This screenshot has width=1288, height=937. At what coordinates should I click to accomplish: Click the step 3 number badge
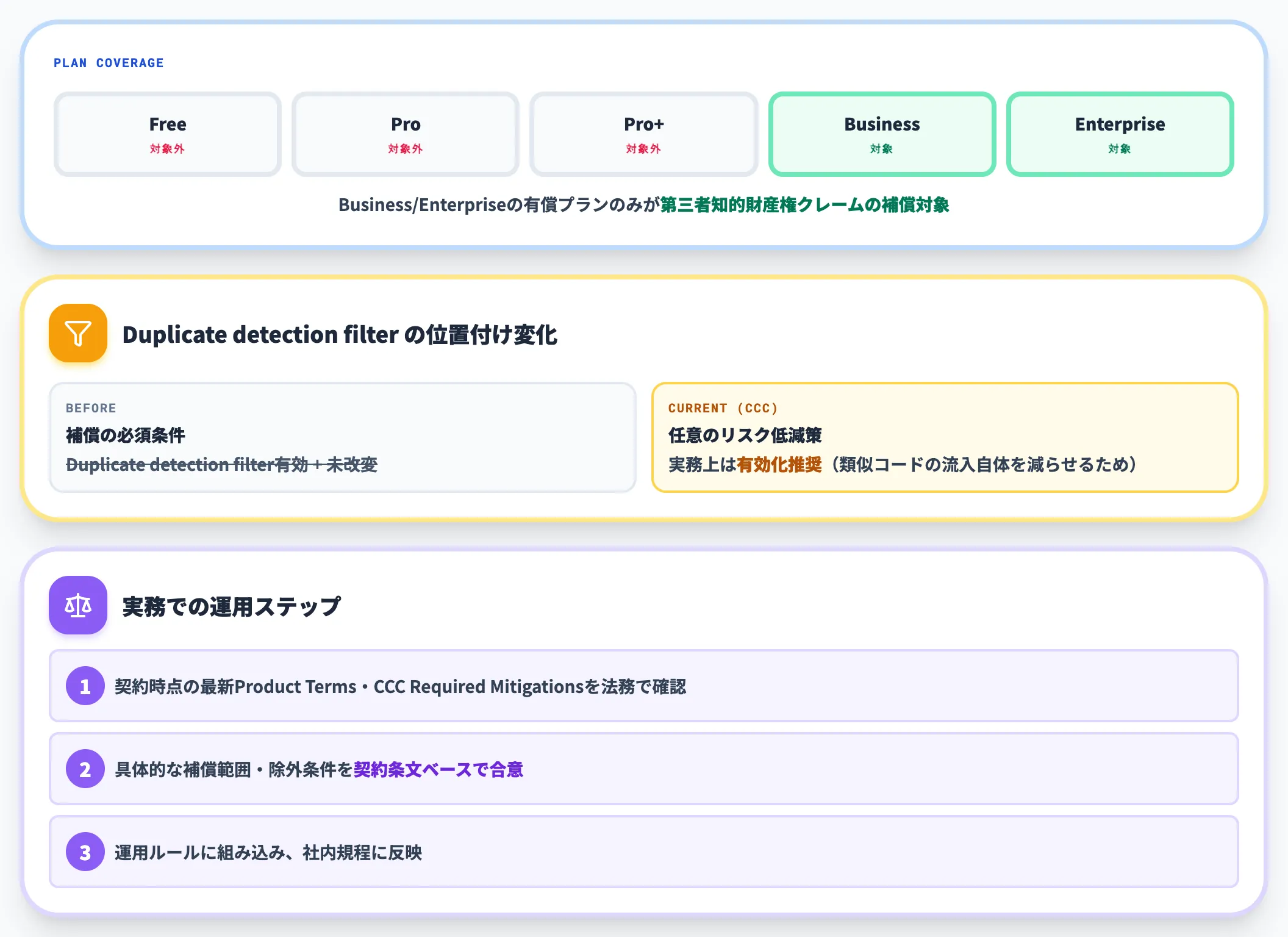click(85, 852)
